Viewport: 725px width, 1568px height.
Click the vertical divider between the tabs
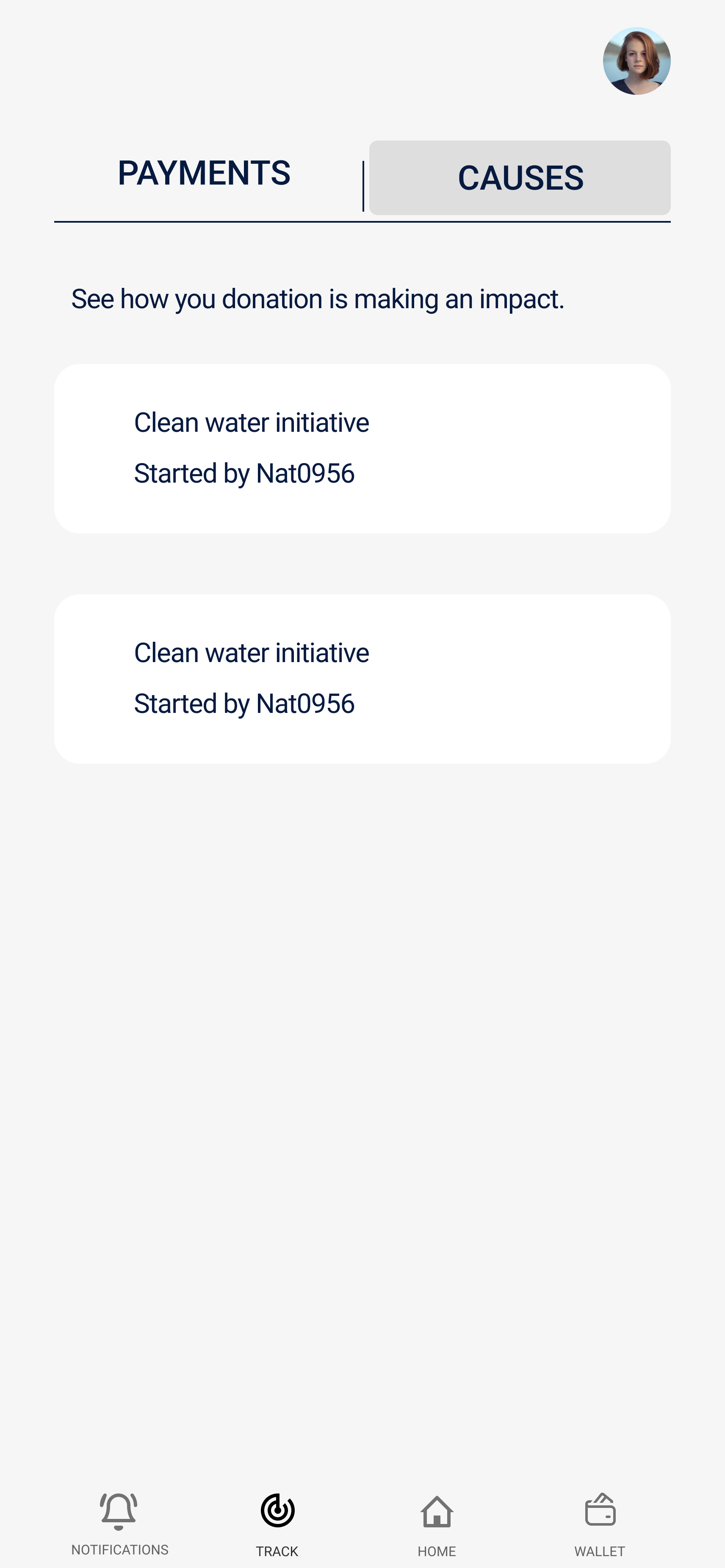tap(363, 186)
